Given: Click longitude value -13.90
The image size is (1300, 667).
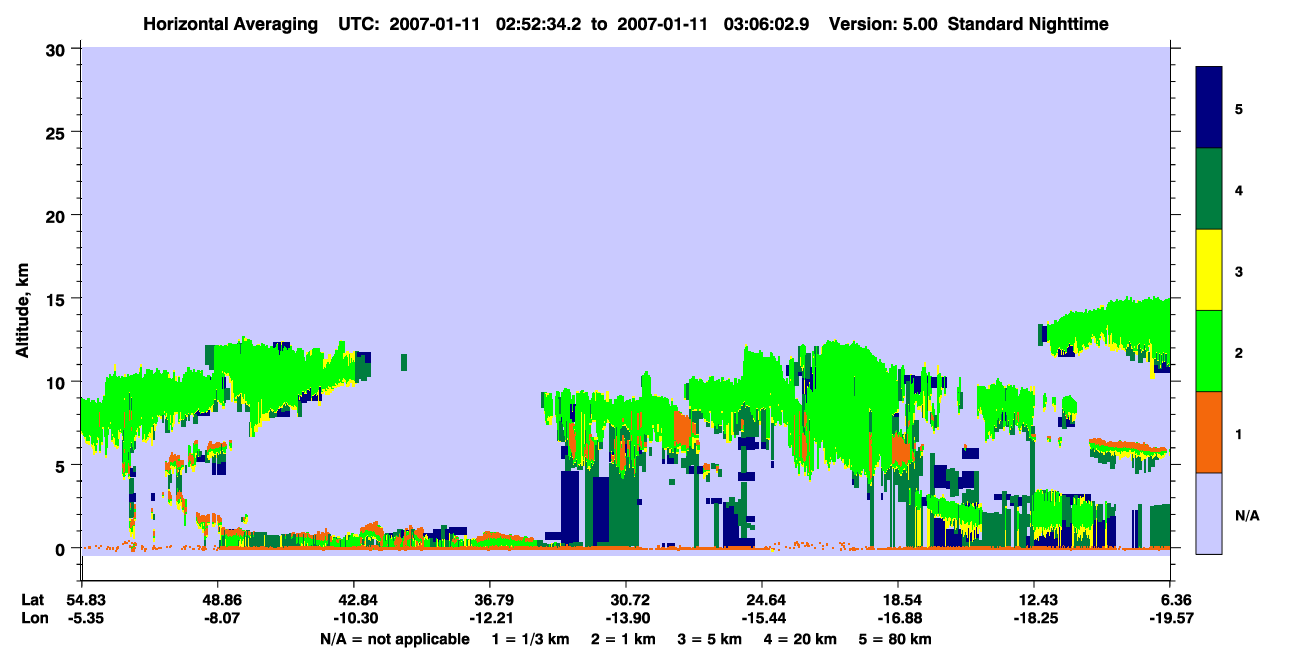Looking at the screenshot, I should [626, 618].
